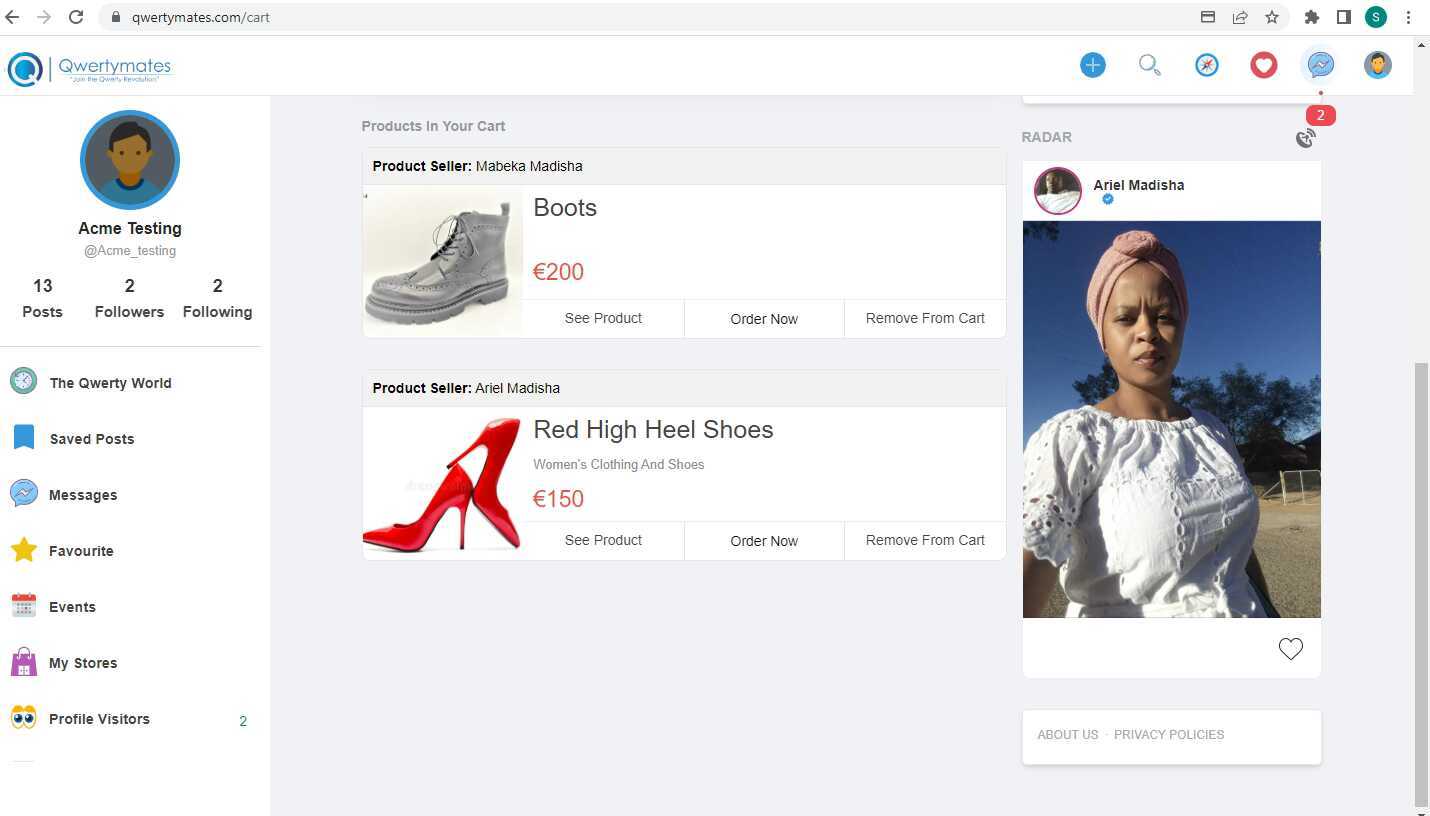Click Order Now for Boots

coord(764,319)
